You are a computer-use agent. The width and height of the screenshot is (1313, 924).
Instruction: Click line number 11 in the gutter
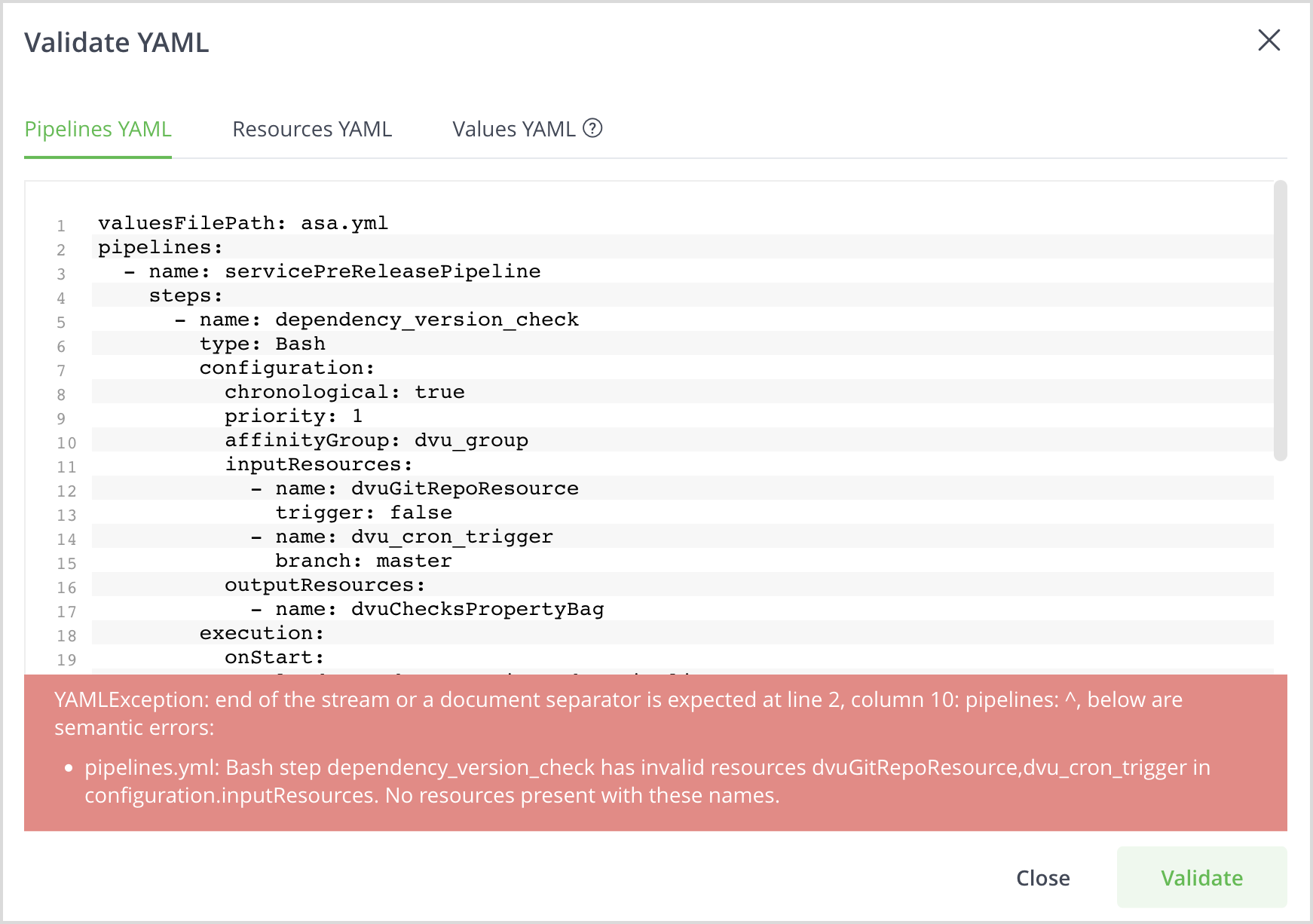(x=66, y=467)
